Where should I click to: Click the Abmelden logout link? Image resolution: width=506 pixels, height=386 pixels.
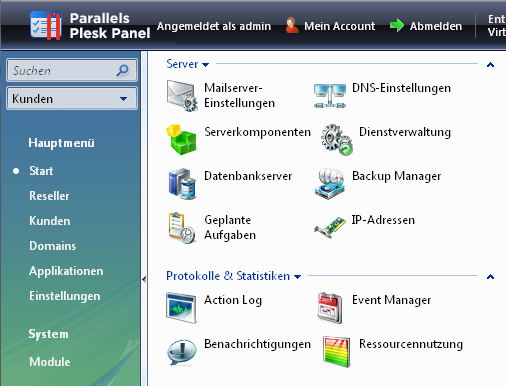click(436, 26)
